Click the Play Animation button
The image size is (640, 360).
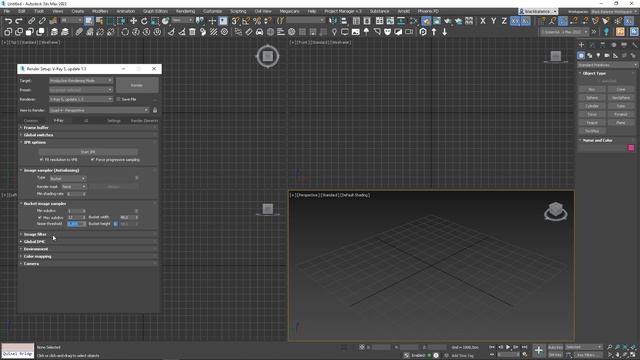(508, 347)
